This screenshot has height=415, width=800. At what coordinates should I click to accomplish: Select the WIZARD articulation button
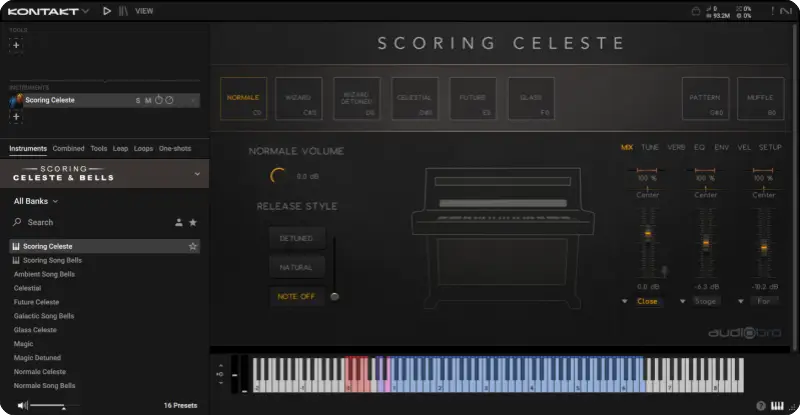[298, 99]
